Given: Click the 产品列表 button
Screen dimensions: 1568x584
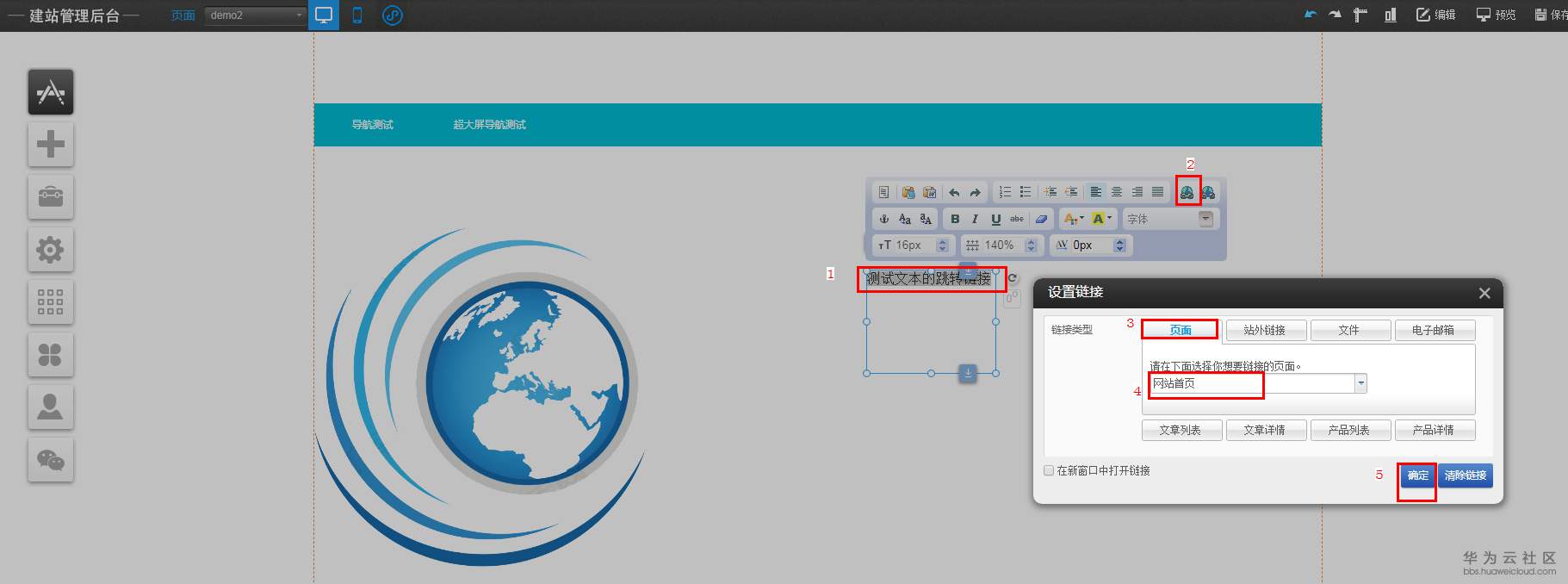Looking at the screenshot, I should coord(1348,430).
